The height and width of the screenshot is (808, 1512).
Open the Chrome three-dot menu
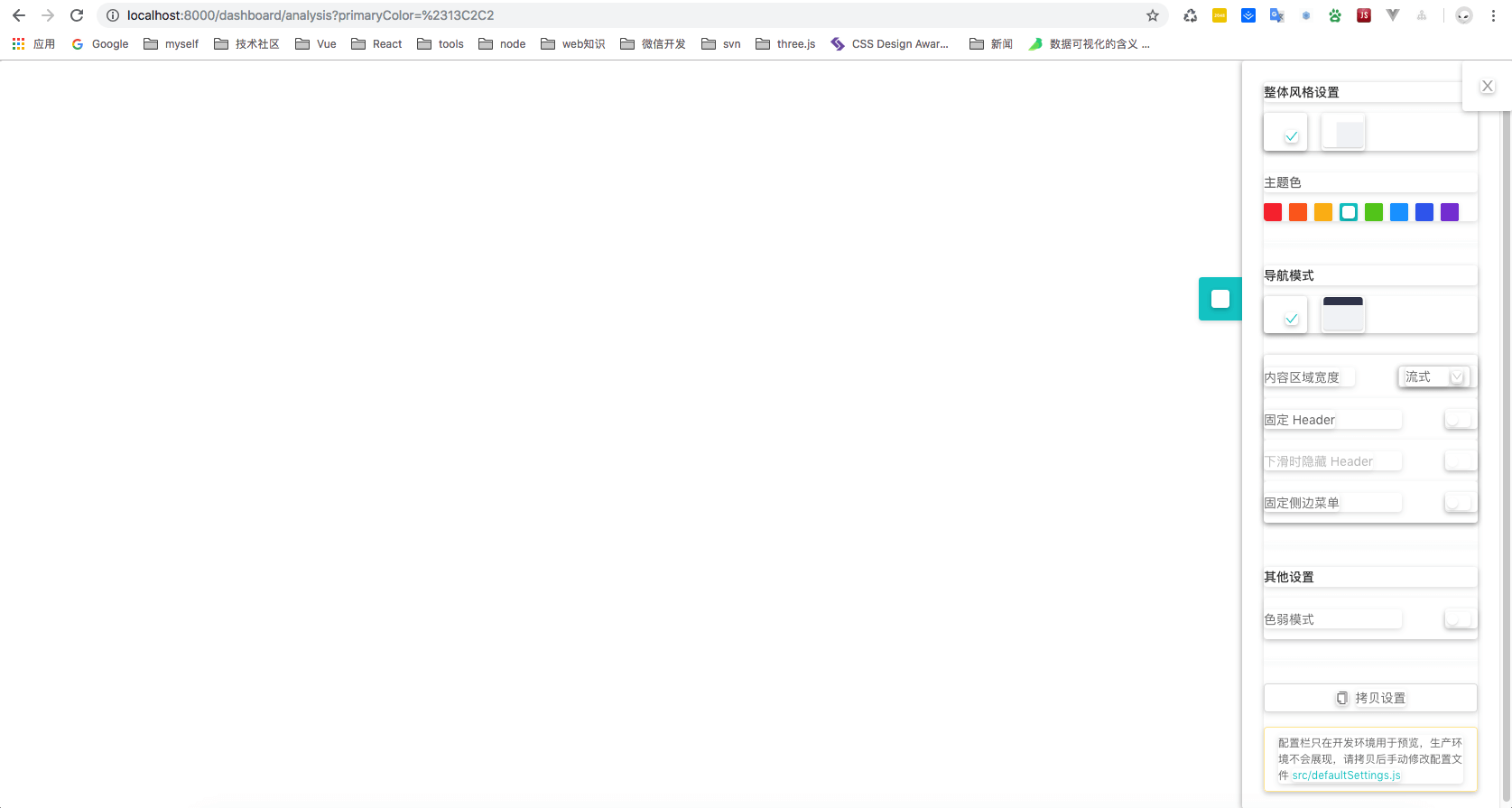pos(1493,15)
